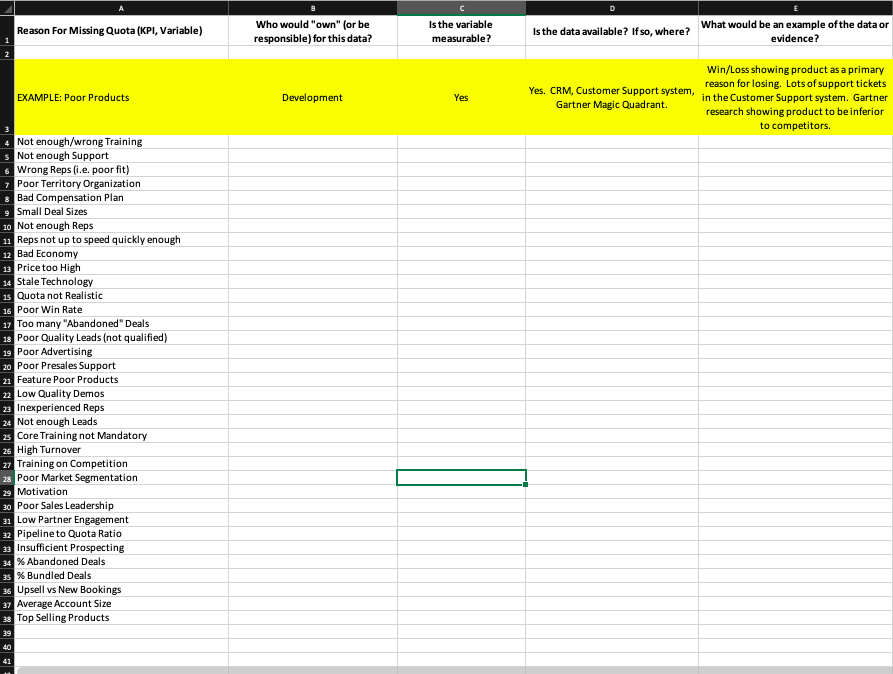
Task: Select column A header
Action: pyautogui.click(x=121, y=7)
